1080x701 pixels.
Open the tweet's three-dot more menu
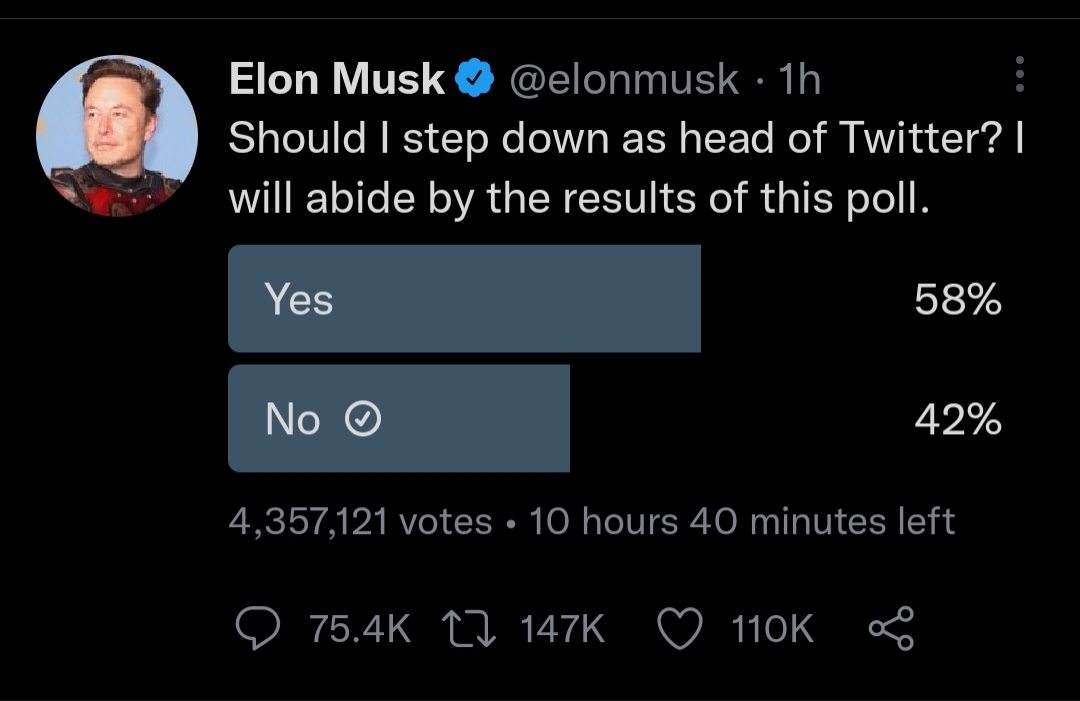coord(1019,75)
